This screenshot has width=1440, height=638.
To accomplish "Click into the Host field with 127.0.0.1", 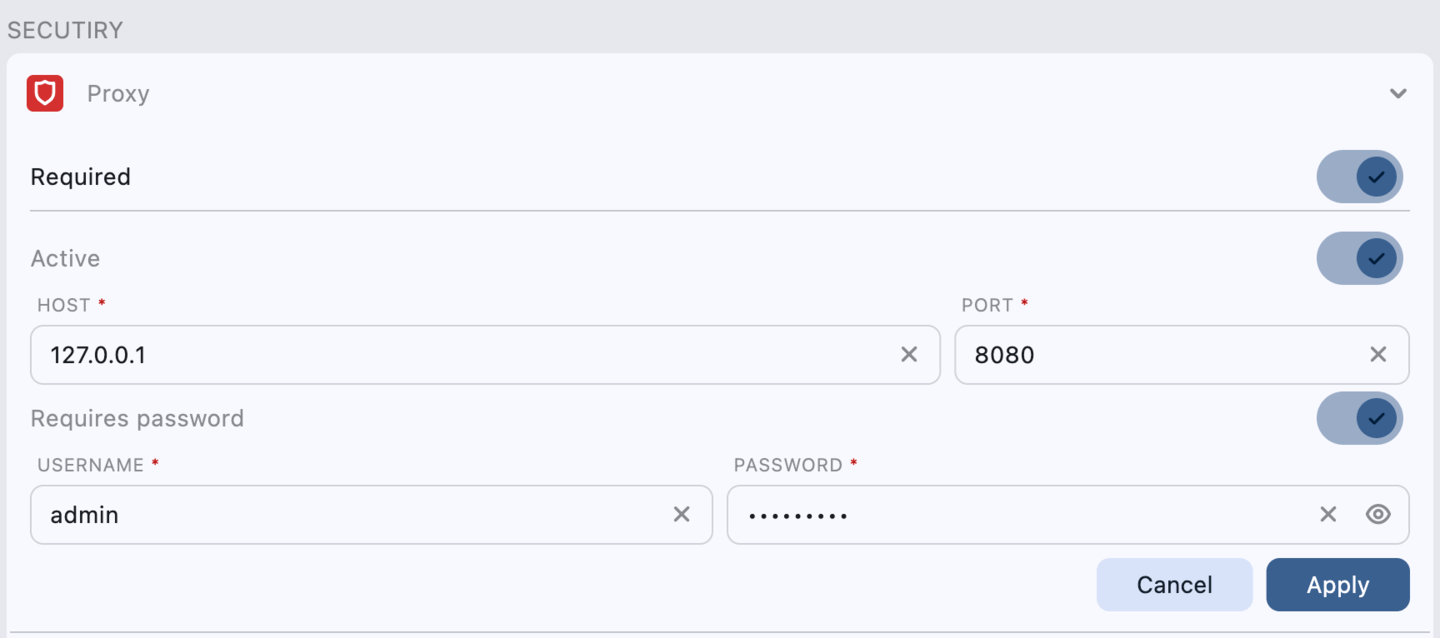I will pos(400,354).
